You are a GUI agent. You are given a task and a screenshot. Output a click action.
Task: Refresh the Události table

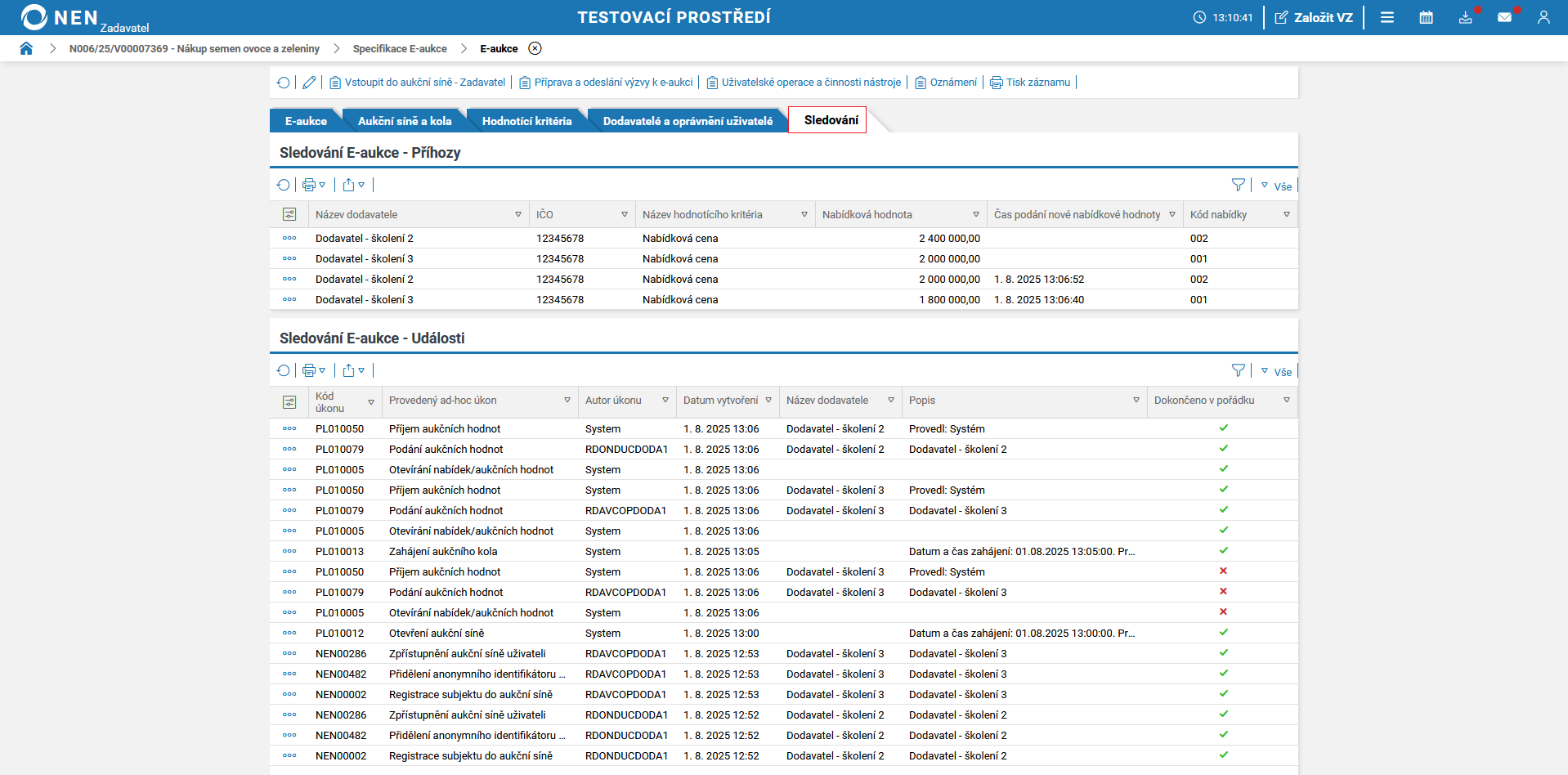(283, 371)
